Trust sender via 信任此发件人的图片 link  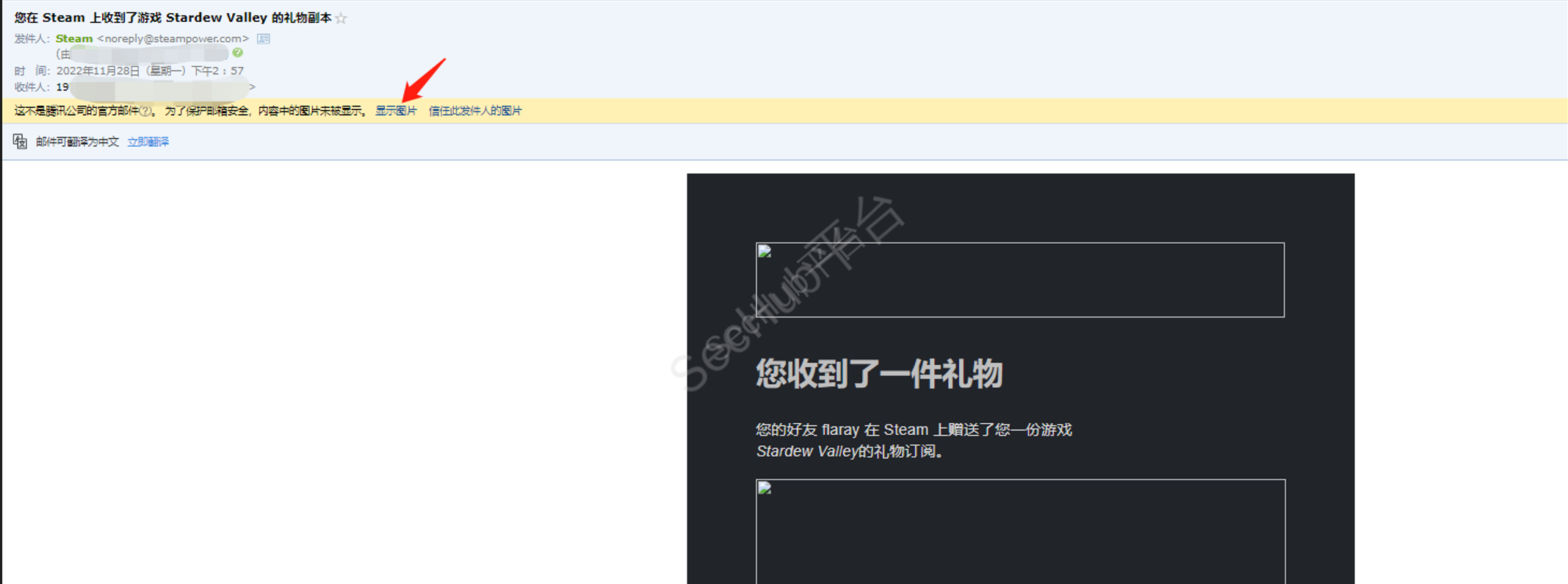(475, 111)
